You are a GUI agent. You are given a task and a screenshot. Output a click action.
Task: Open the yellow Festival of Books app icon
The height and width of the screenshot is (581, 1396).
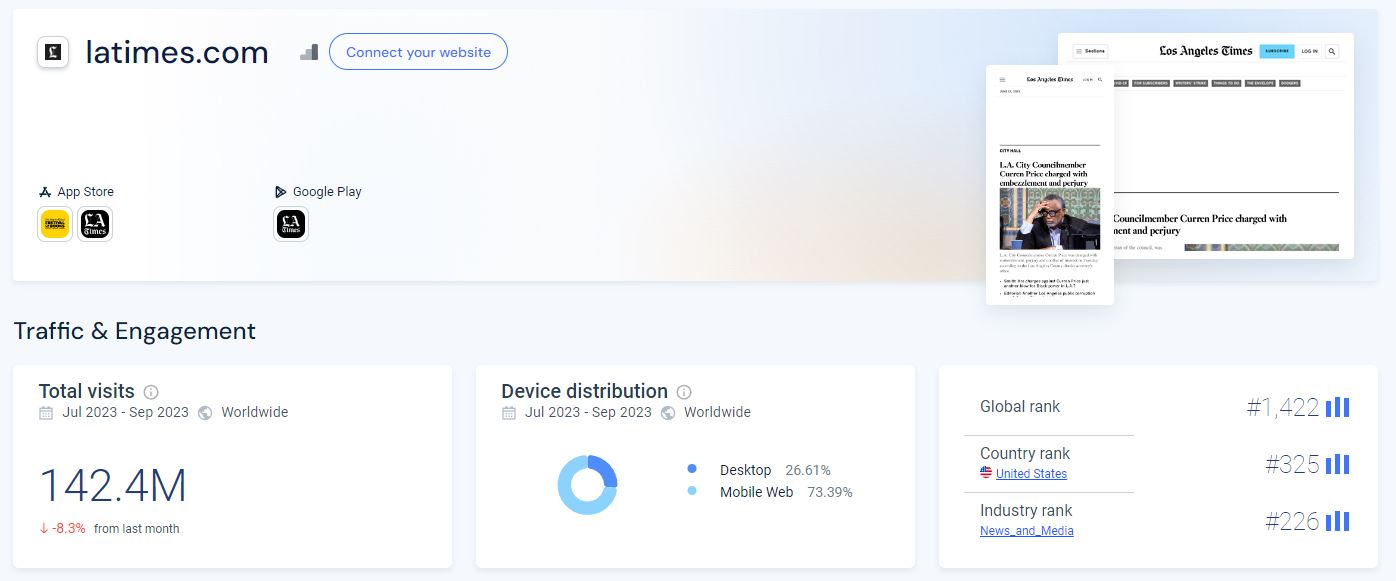[55, 224]
